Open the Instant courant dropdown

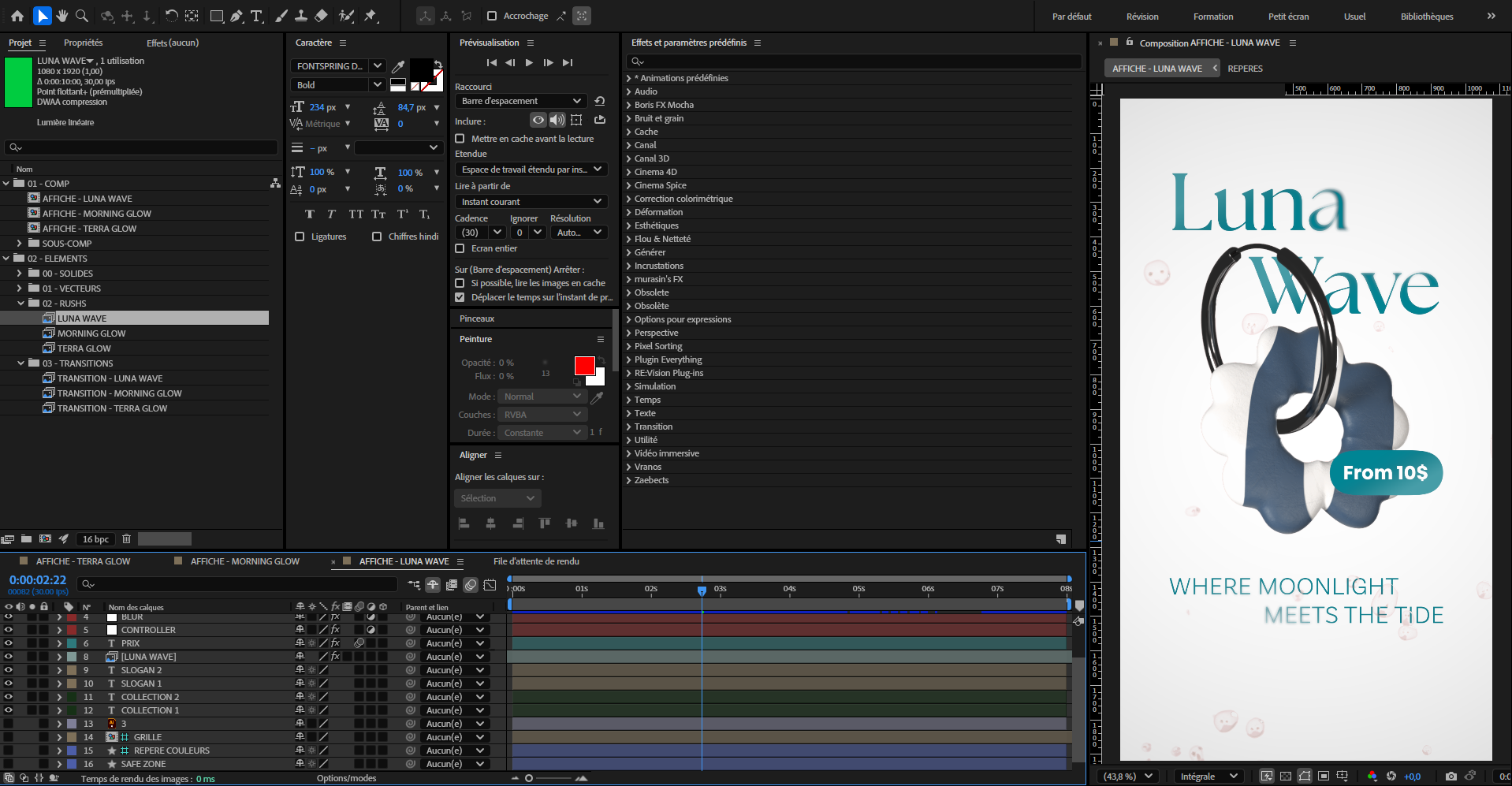531,202
